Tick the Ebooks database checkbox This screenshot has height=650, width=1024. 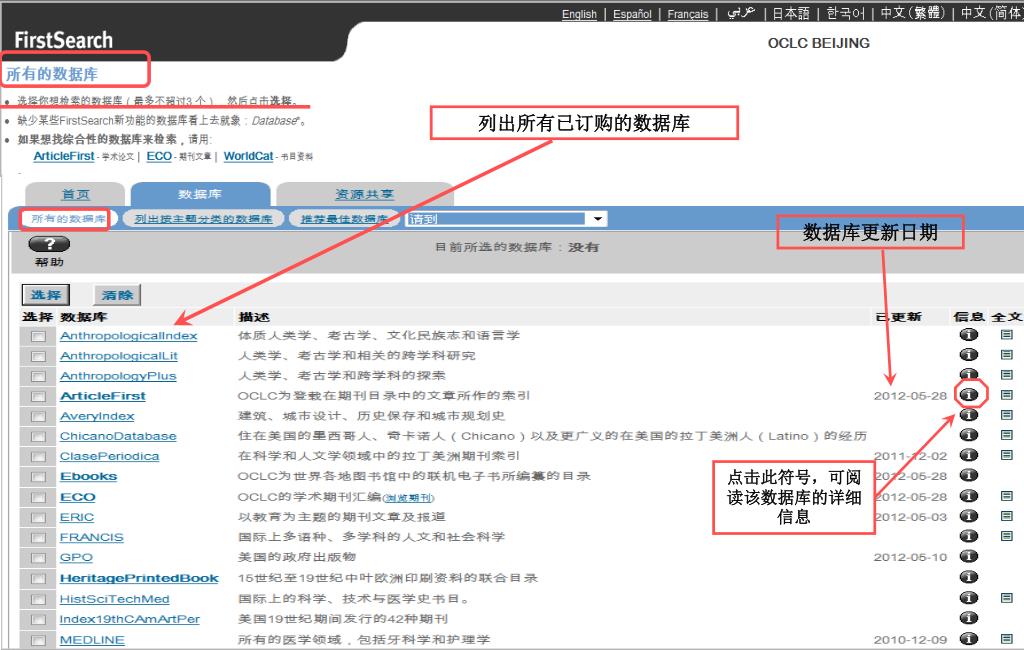click(x=39, y=478)
